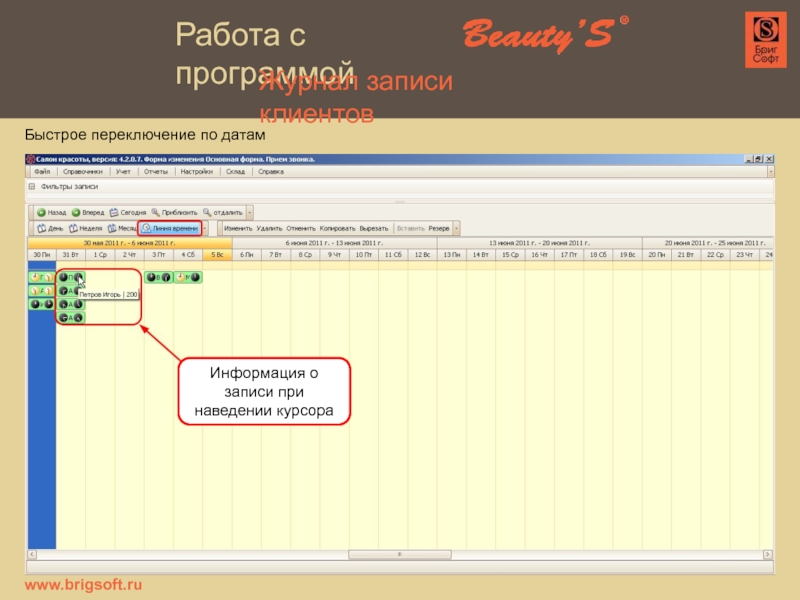Viewport: 800px width, 600px height.
Task: Select the 1 Ср day header
Action: 100,254
